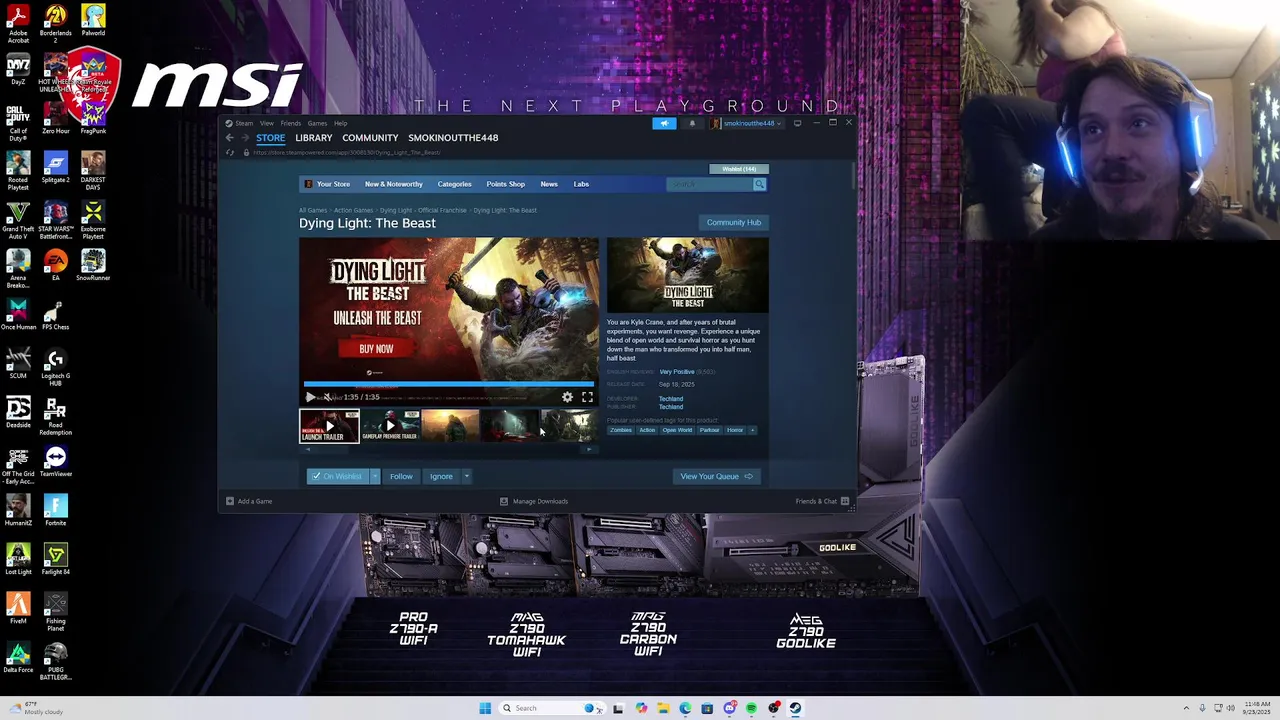Select Fortnite desktop shortcut

[x=55, y=510]
